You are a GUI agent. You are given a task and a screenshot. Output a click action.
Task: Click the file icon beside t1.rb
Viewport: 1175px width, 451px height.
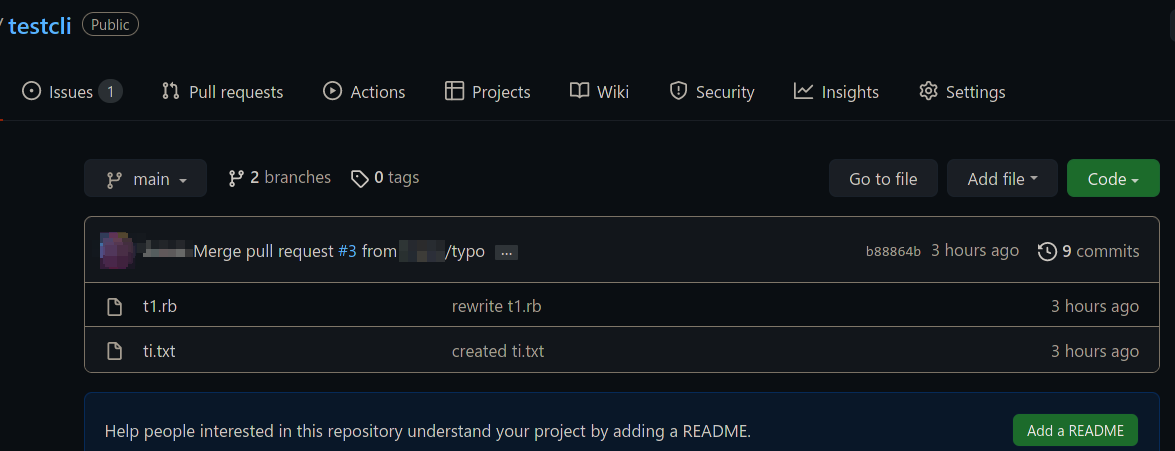(x=115, y=307)
